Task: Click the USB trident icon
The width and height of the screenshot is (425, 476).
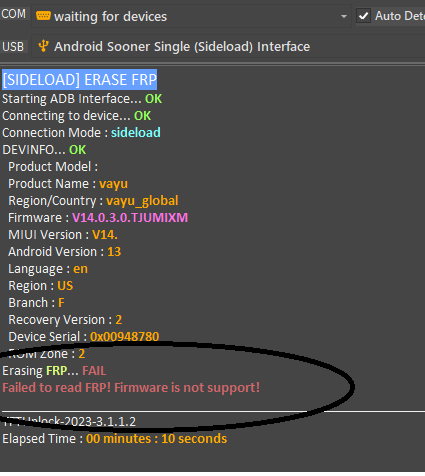Action: point(43,46)
